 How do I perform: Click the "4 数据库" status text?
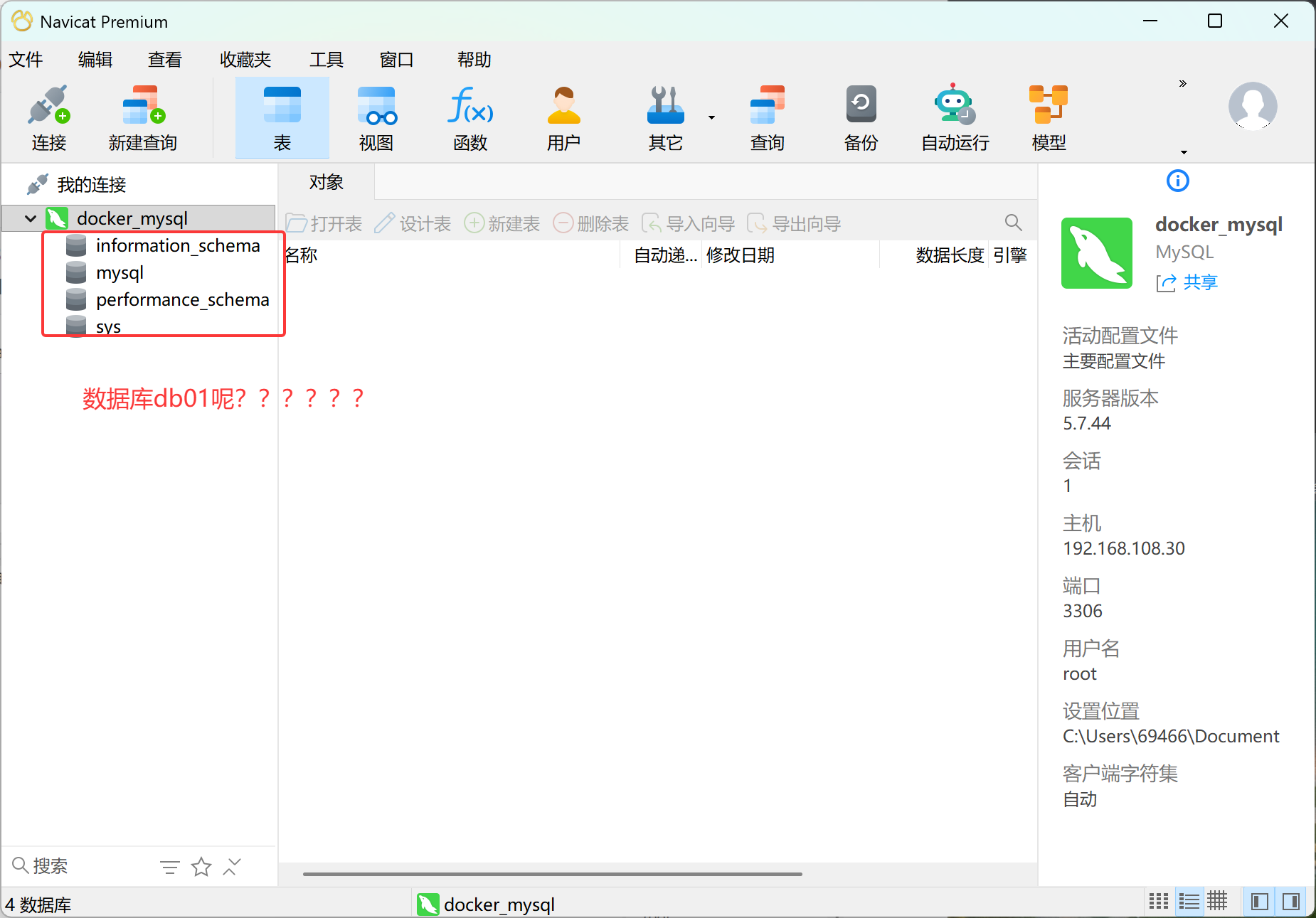pyautogui.click(x=38, y=905)
